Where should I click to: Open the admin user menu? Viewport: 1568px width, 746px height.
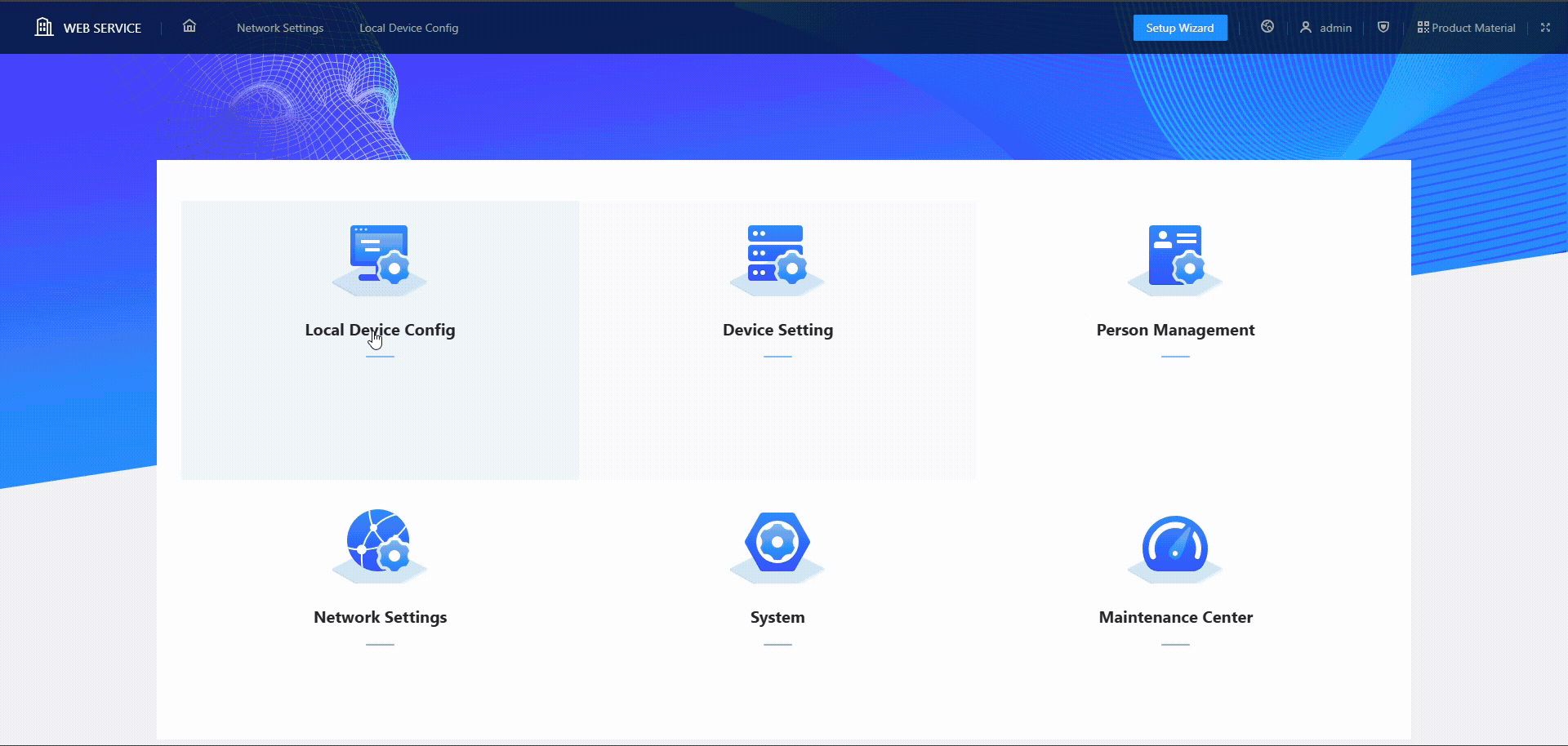click(1326, 28)
